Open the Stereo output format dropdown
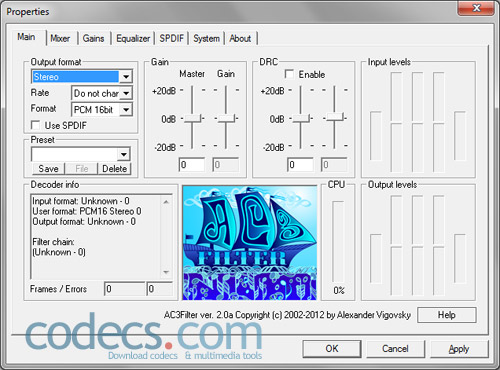 pyautogui.click(x=126, y=77)
